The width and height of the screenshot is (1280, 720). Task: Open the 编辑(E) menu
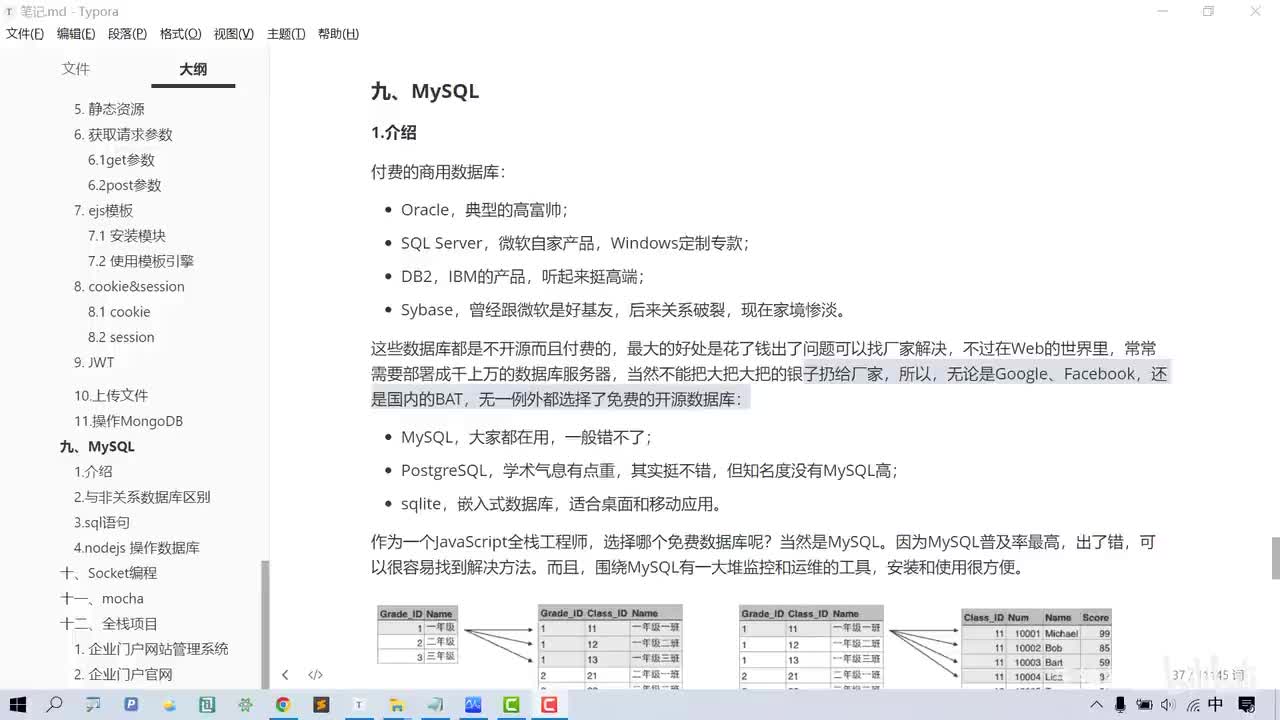(x=76, y=34)
